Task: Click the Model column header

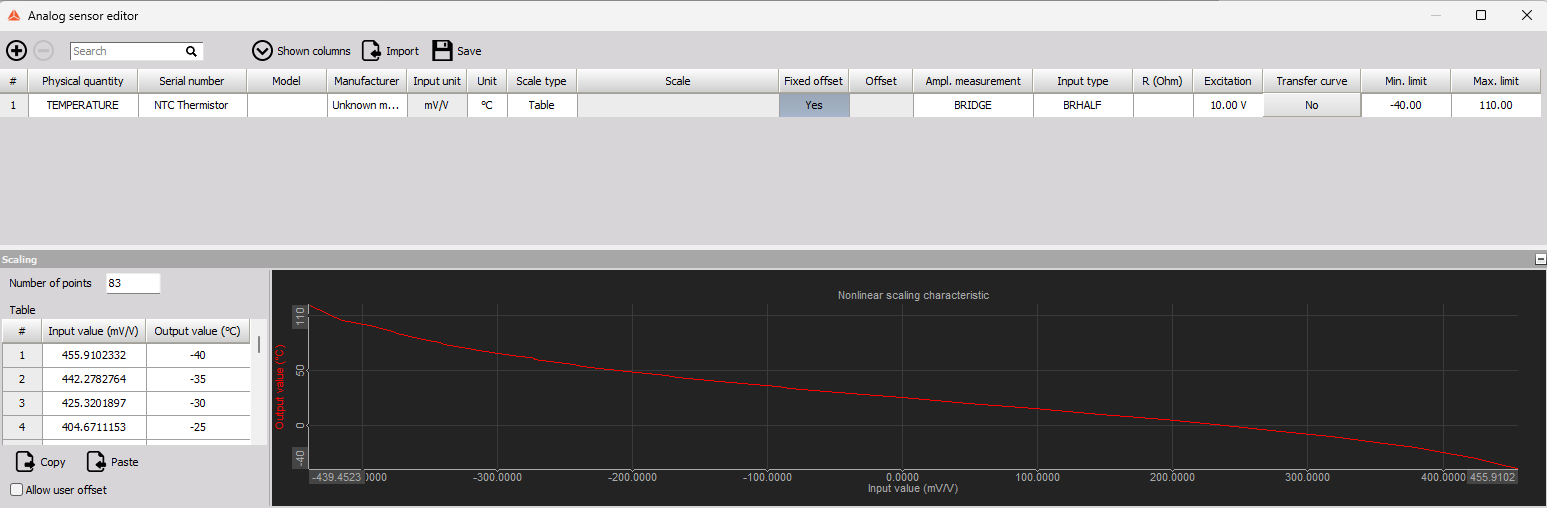Action: click(287, 81)
